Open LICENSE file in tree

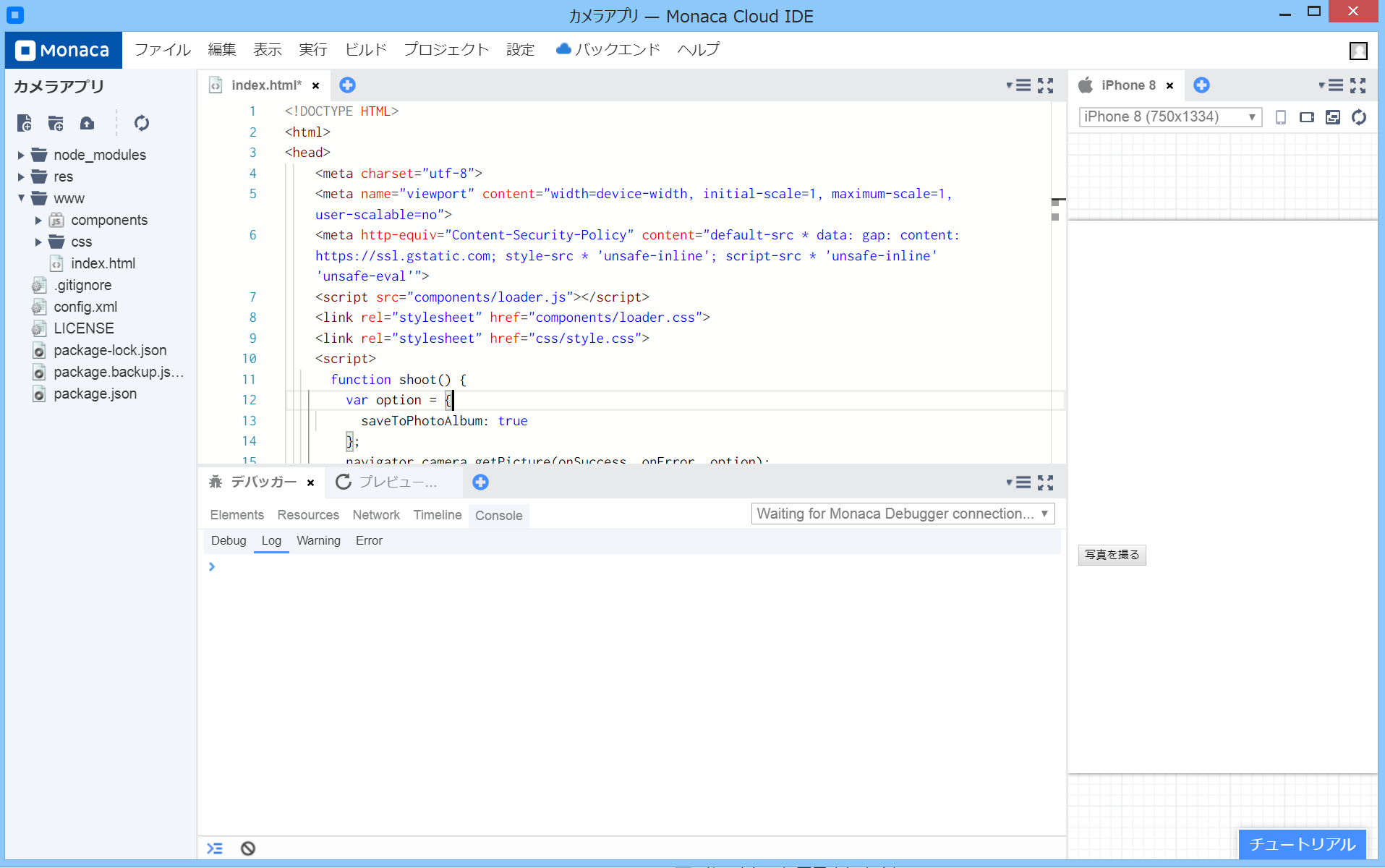[x=84, y=328]
